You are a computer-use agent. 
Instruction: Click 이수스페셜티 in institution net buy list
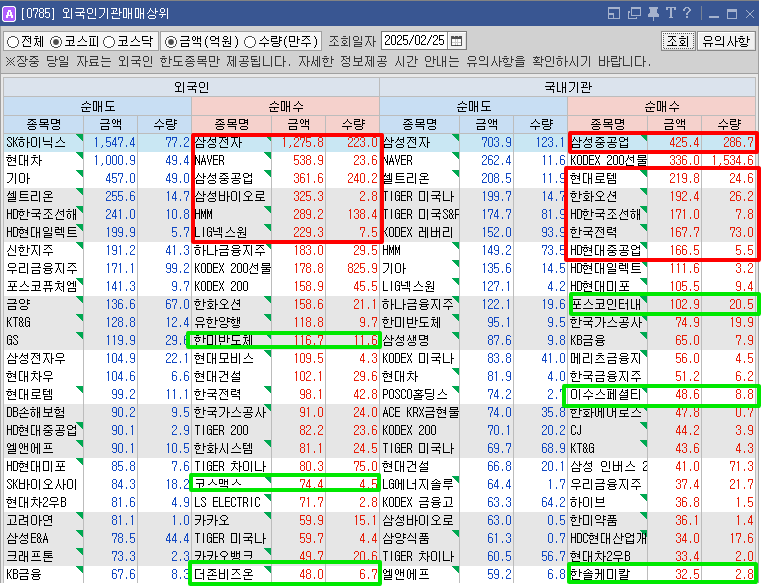(x=608, y=394)
